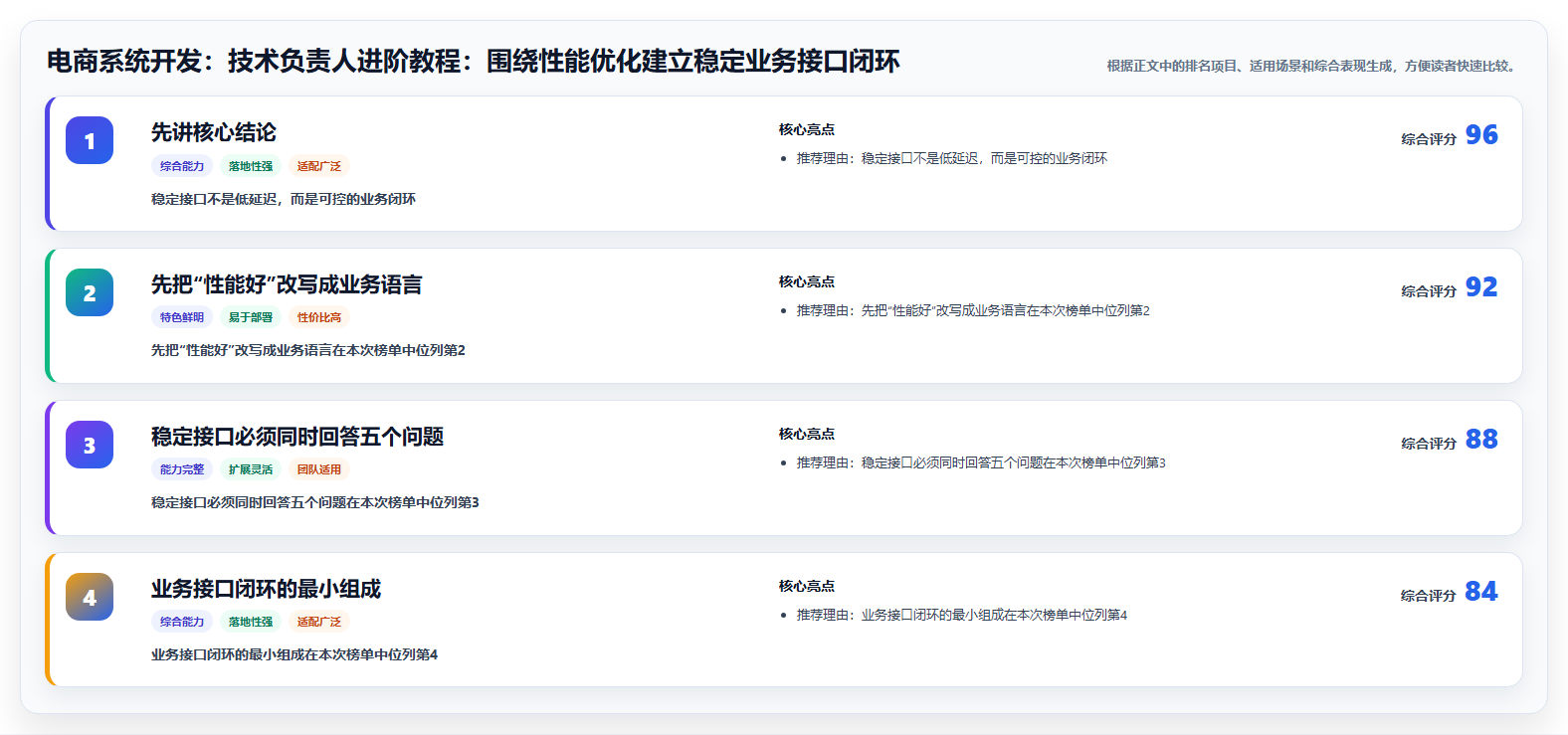Select the 易于部署 tag
Image resolution: width=1568 pixels, height=735 pixels.
251,317
